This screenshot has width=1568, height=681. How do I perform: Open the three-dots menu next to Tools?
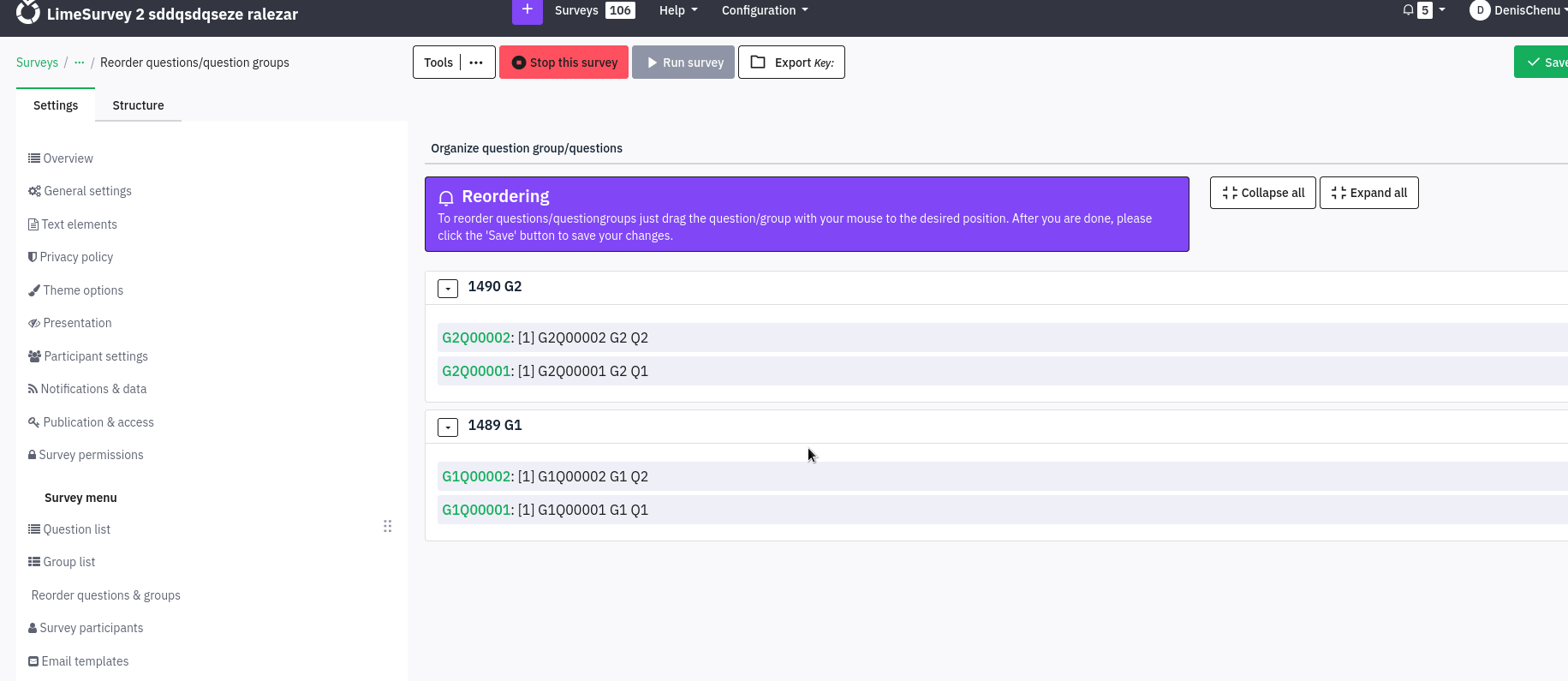tap(476, 63)
